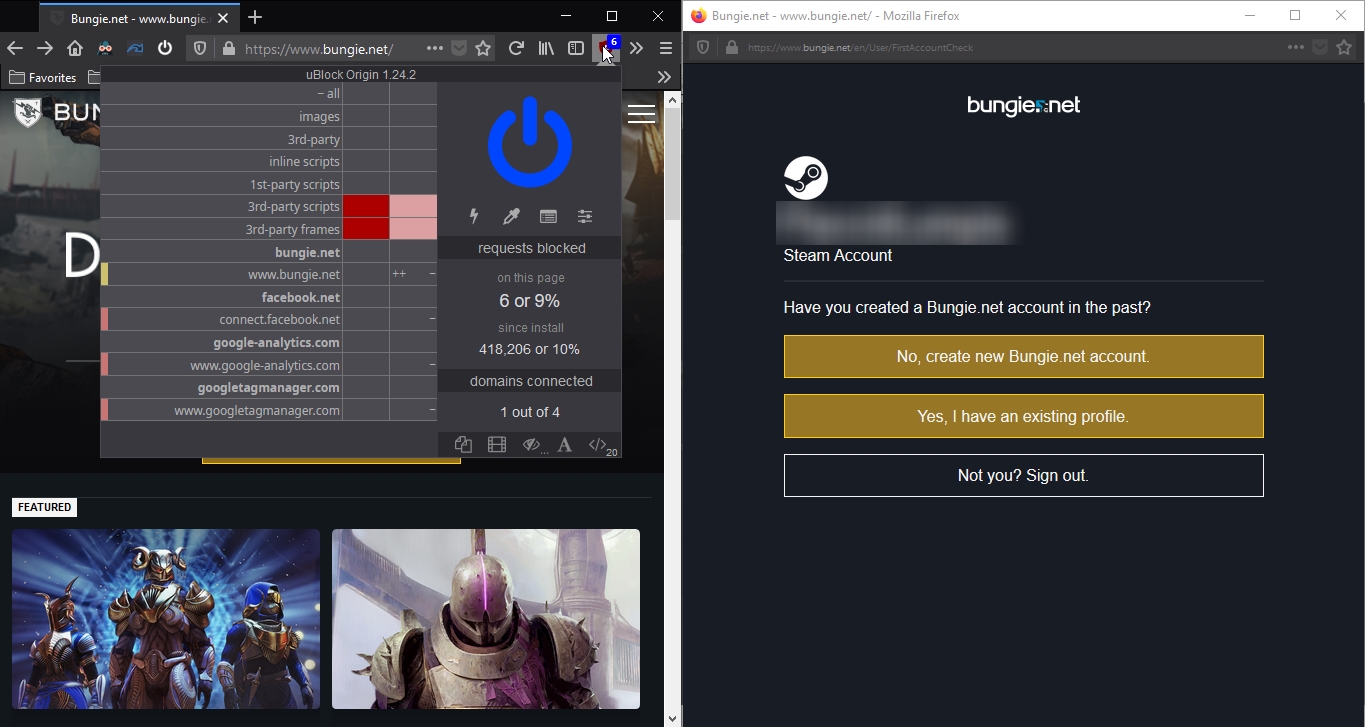The height and width of the screenshot is (727, 1365).
Task: Click the bungie.net logo in right window
Action: tap(1023, 105)
